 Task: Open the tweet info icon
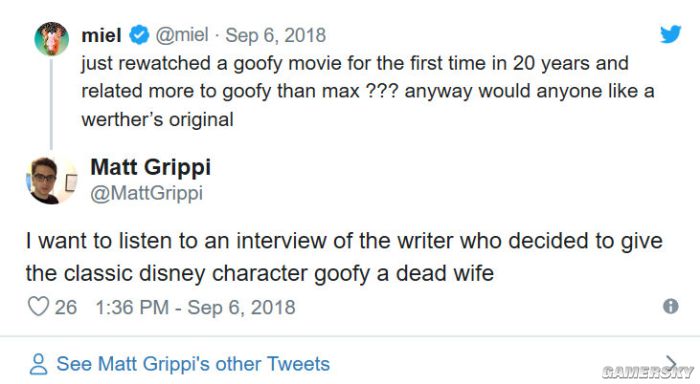pyautogui.click(x=671, y=306)
